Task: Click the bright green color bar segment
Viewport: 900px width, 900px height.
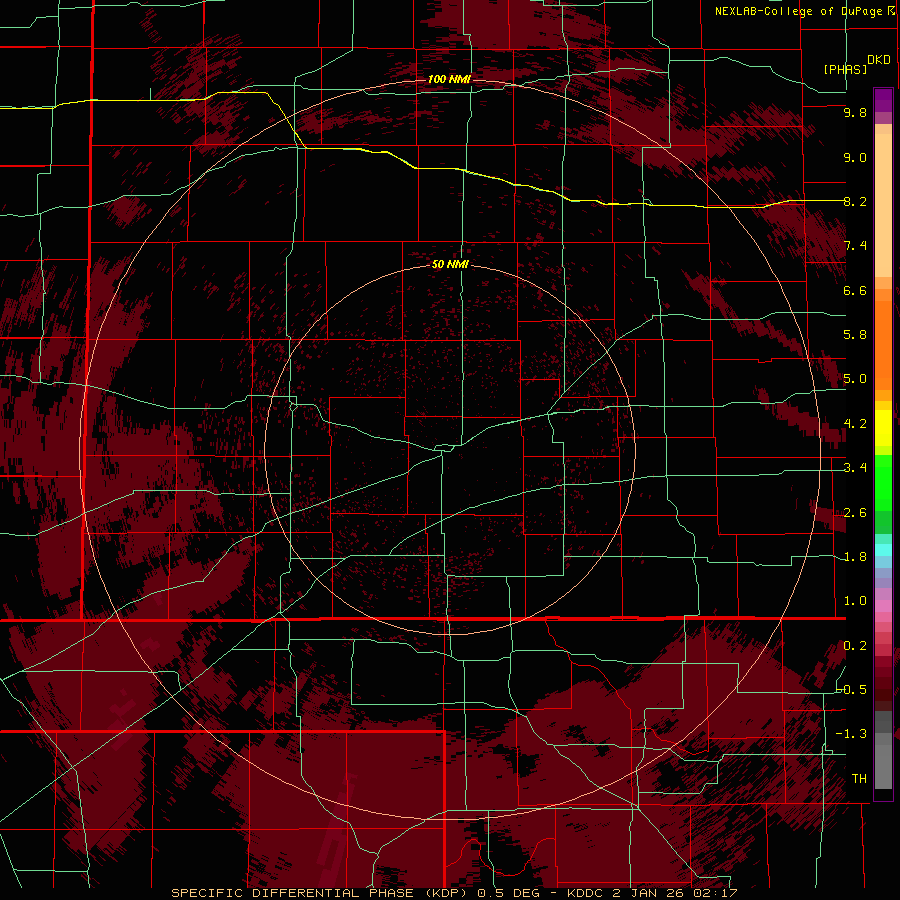Action: coord(883,481)
